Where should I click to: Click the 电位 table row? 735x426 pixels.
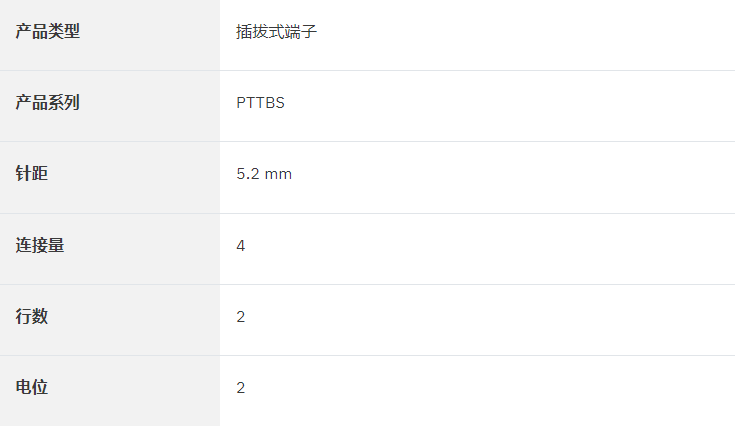coord(368,391)
